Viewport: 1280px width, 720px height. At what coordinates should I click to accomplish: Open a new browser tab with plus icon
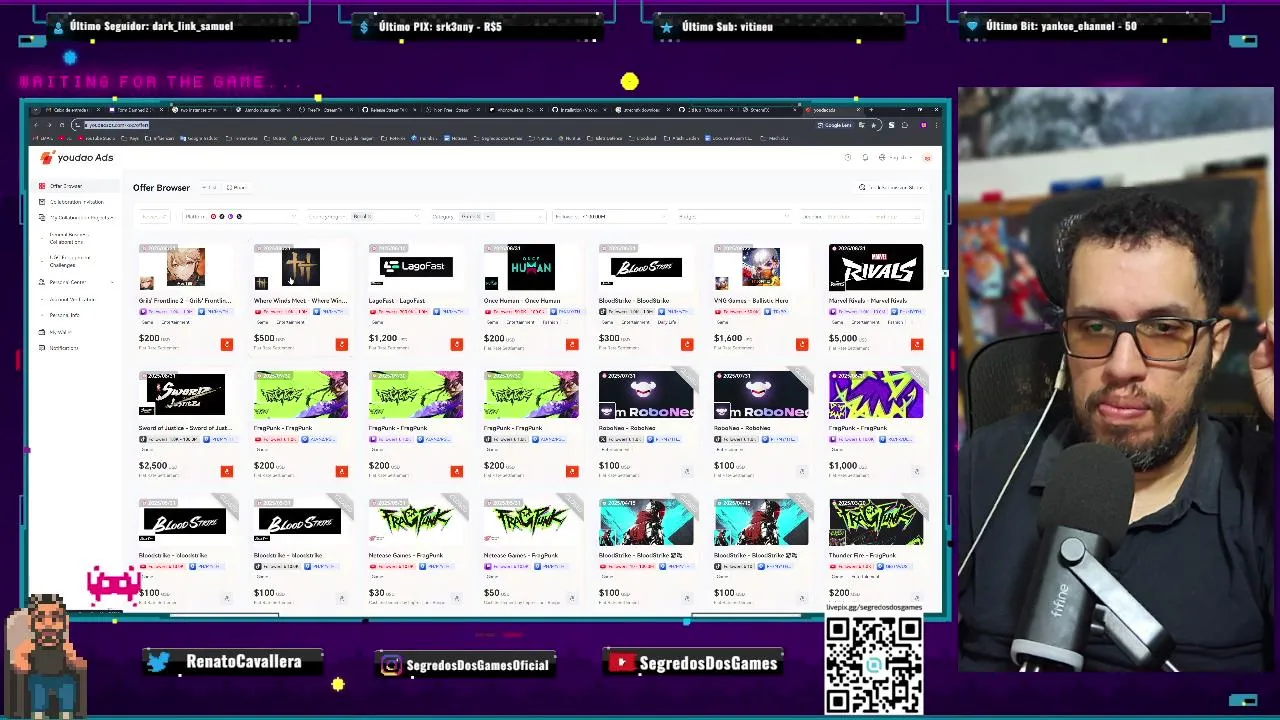click(871, 109)
